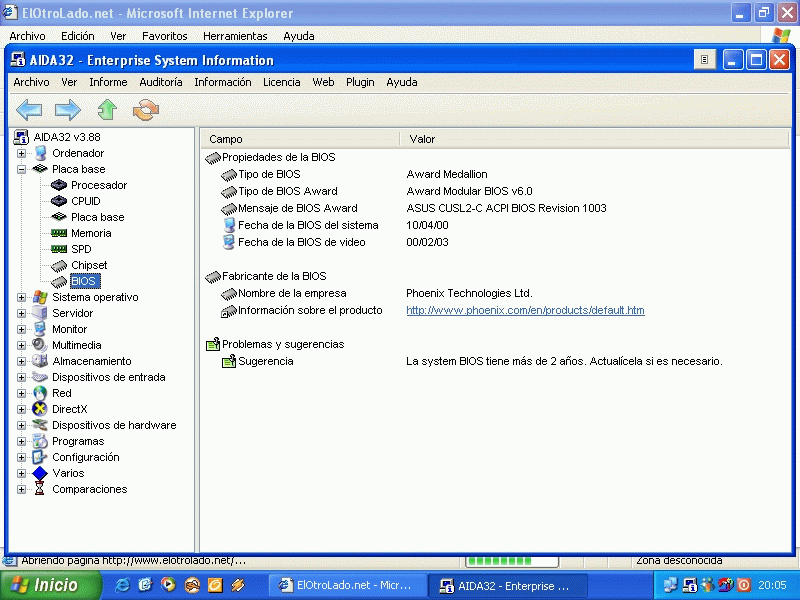Click the Configuración icon in tree
Image resolution: width=800 pixels, height=600 pixels.
(40, 457)
